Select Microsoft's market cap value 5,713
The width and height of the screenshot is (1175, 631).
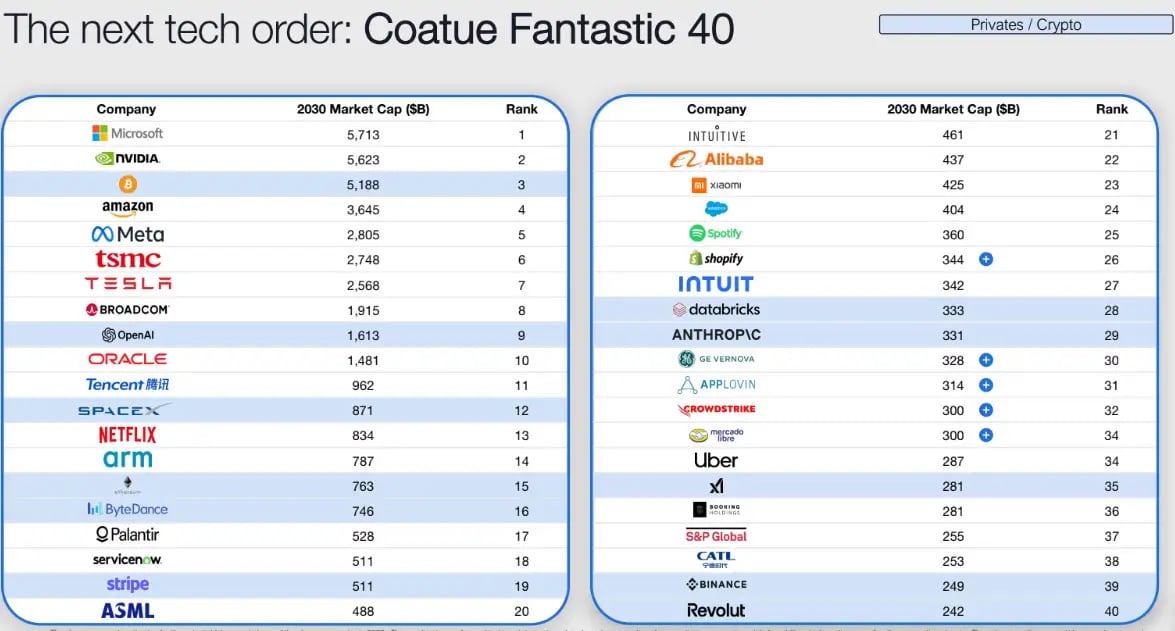(x=363, y=135)
